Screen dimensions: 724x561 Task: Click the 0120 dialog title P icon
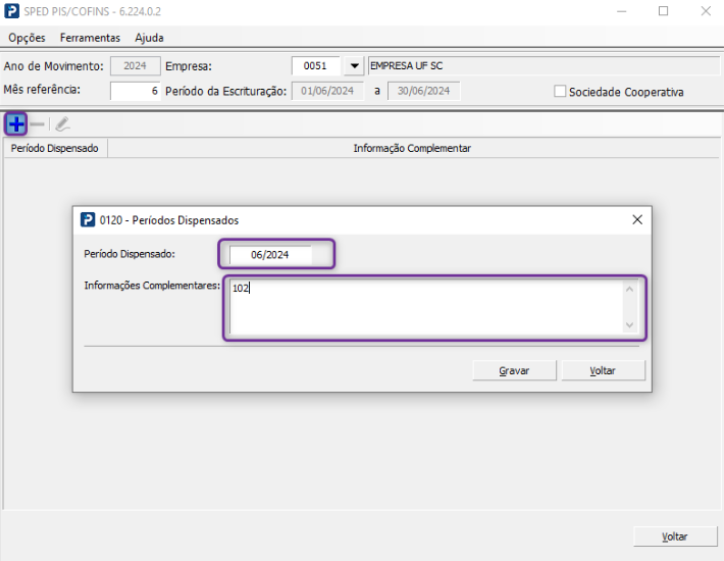[88, 220]
